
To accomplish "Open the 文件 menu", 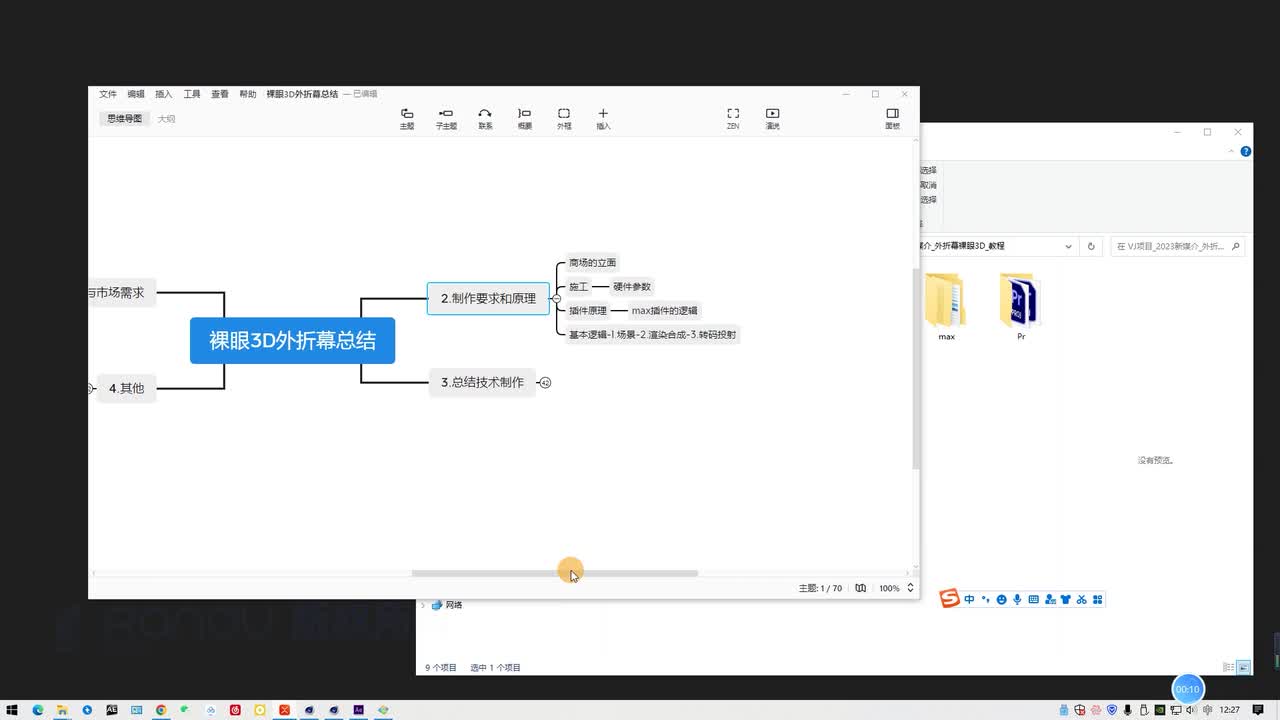I will click(108, 94).
